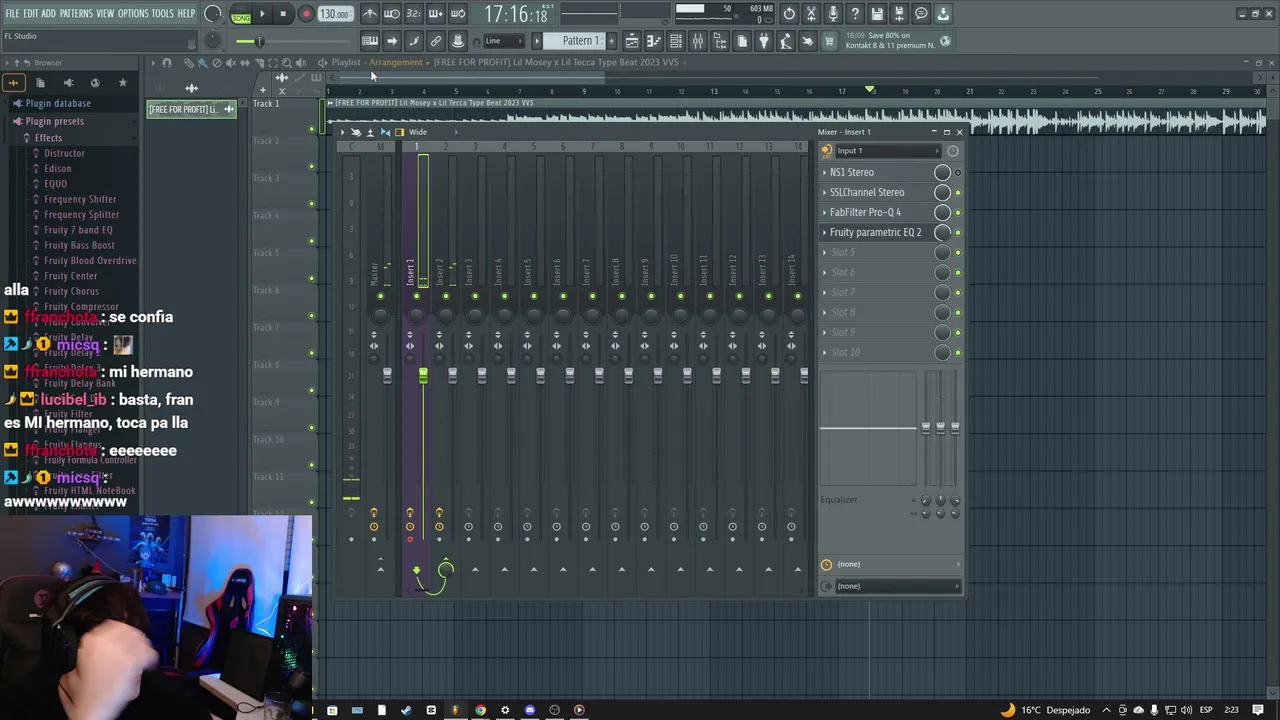Toggle the Slot 6 enable LED
This screenshot has height=720, width=1280.
pyautogui.click(x=958, y=272)
